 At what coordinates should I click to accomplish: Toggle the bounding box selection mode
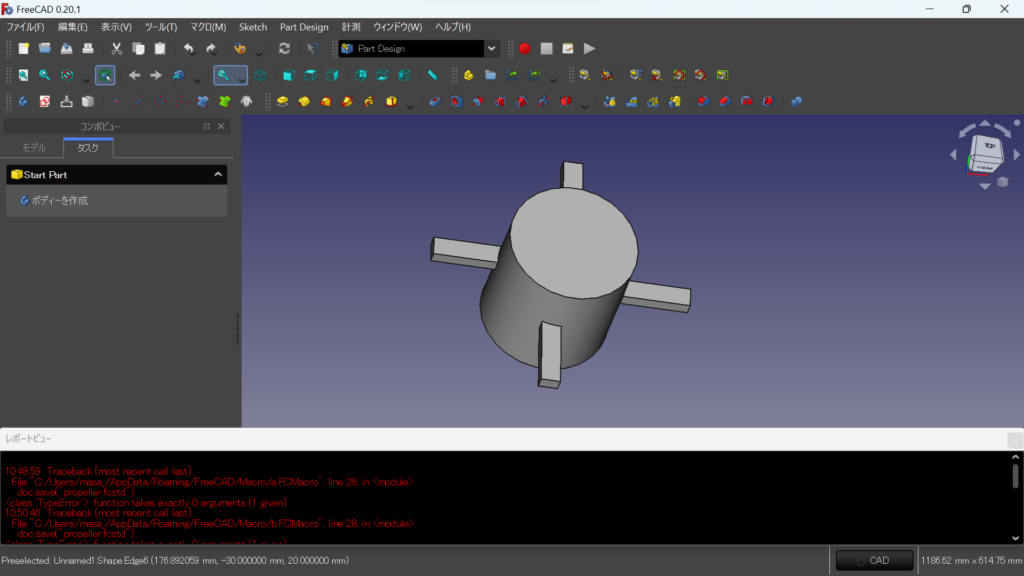tap(105, 75)
